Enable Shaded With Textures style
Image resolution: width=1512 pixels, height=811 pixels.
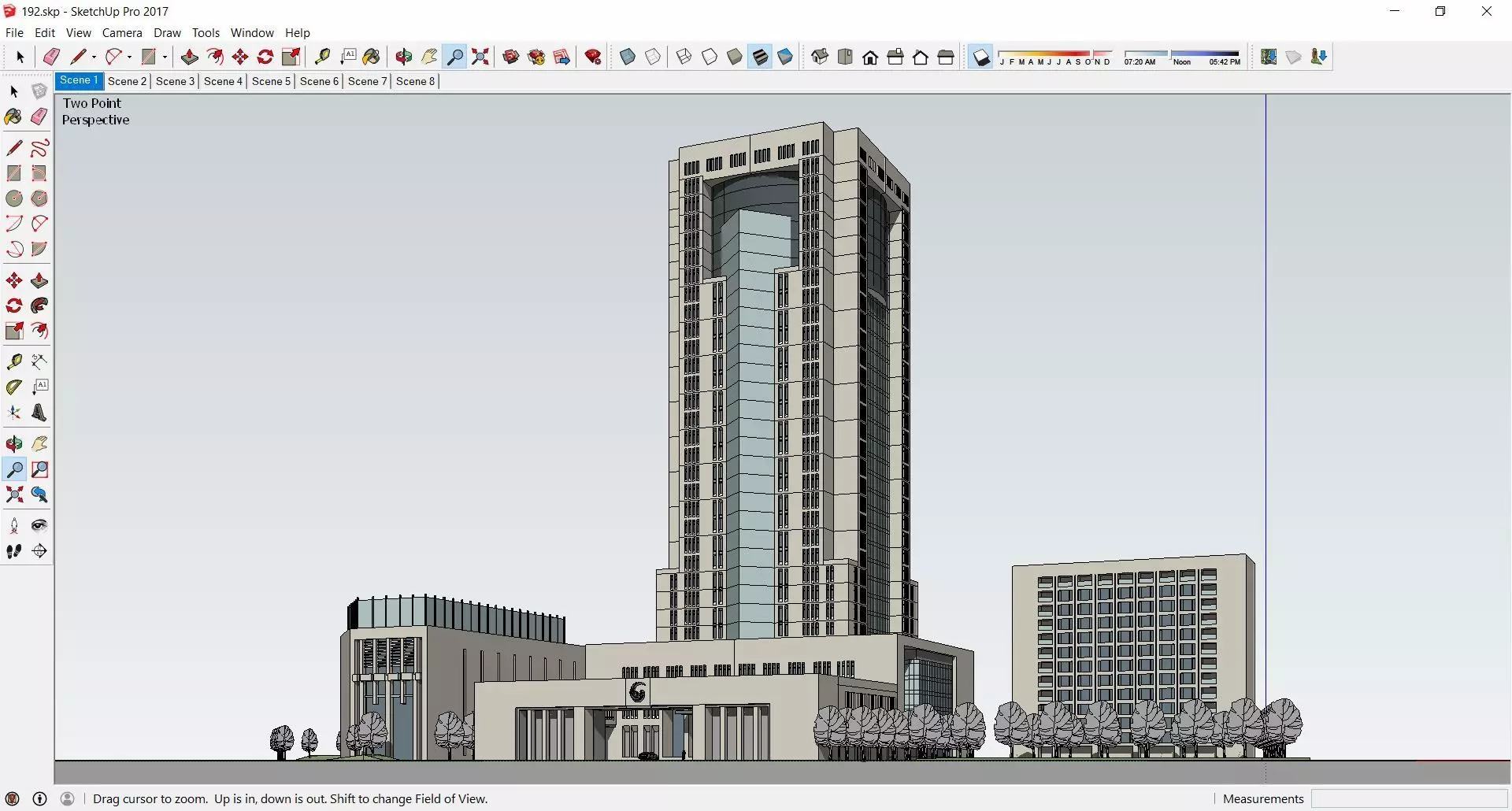click(x=760, y=57)
